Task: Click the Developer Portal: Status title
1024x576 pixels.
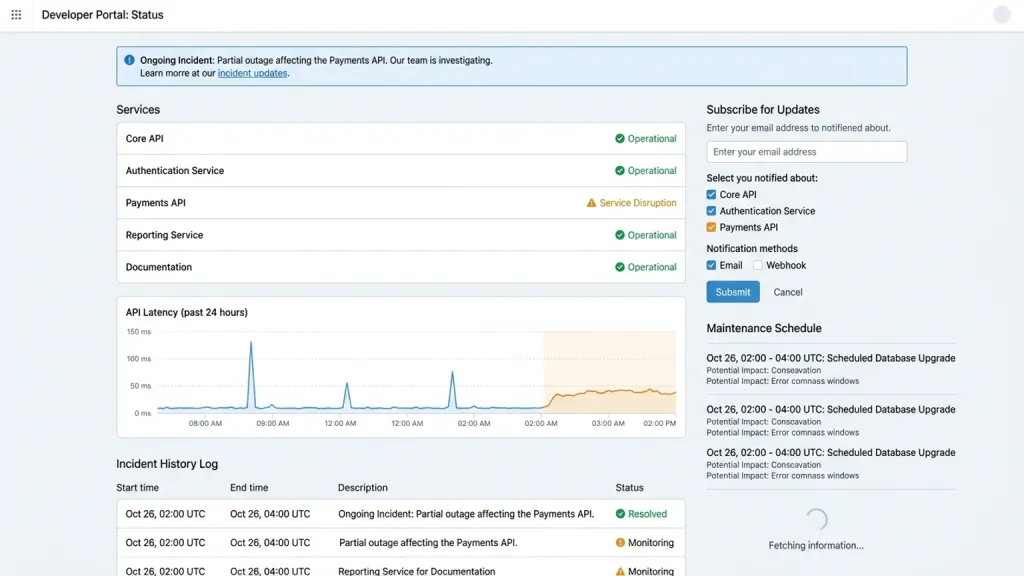Action: (x=103, y=14)
